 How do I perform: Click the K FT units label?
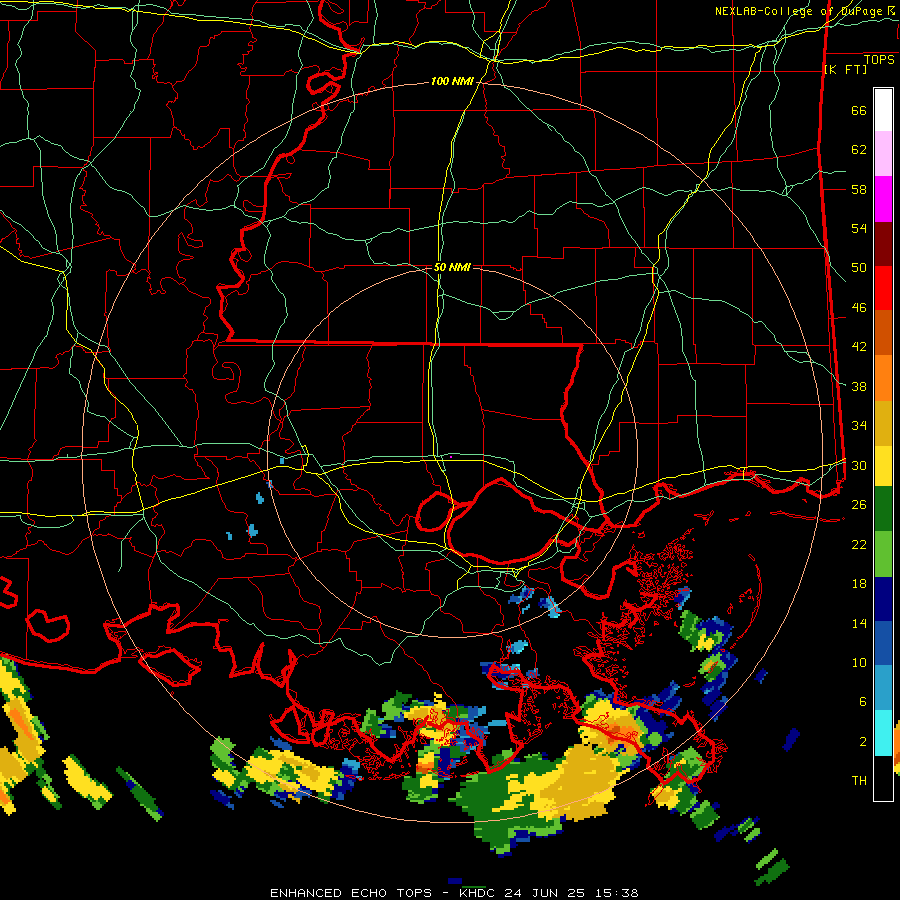[x=845, y=69]
